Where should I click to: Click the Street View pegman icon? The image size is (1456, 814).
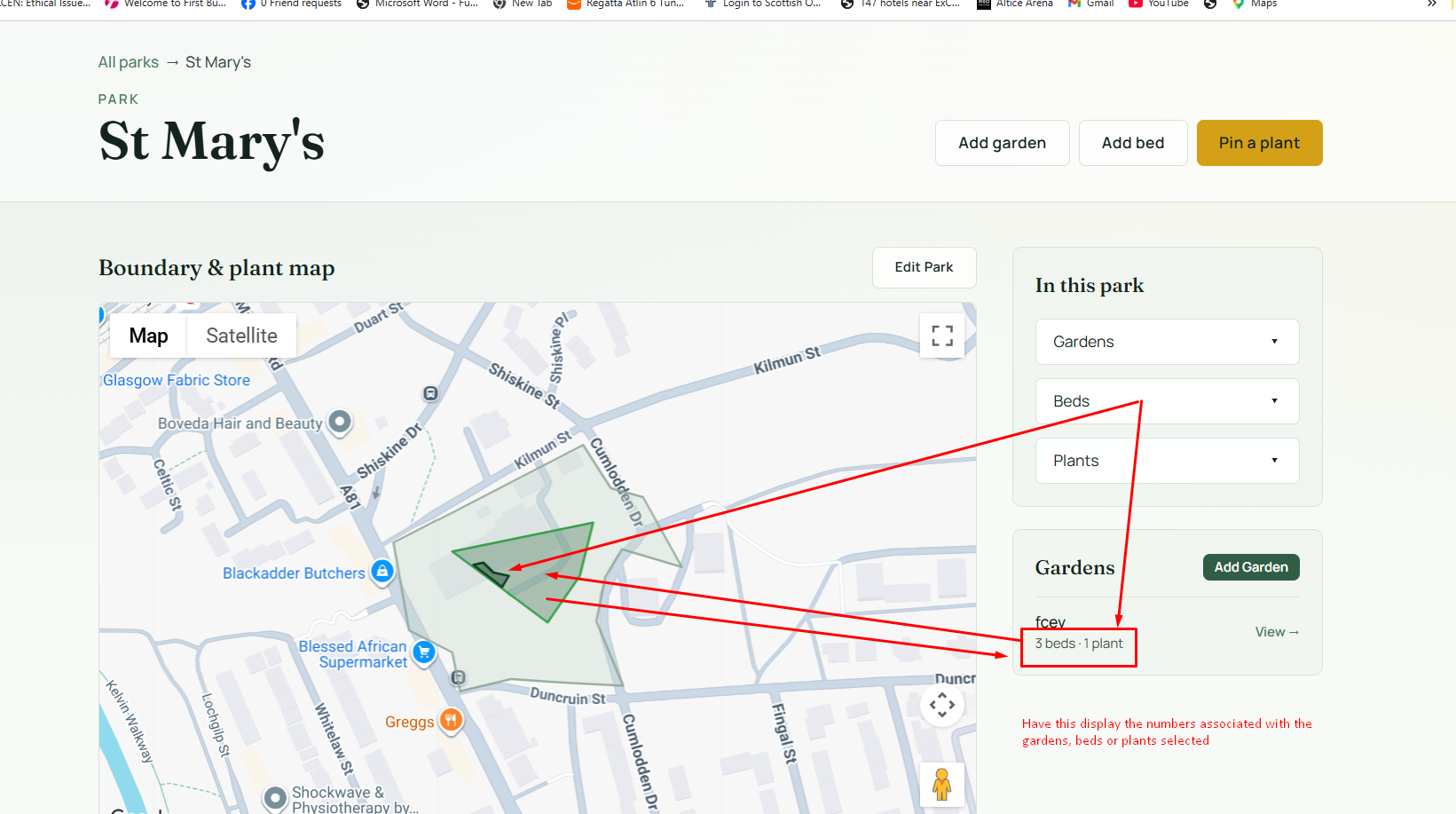click(x=942, y=785)
